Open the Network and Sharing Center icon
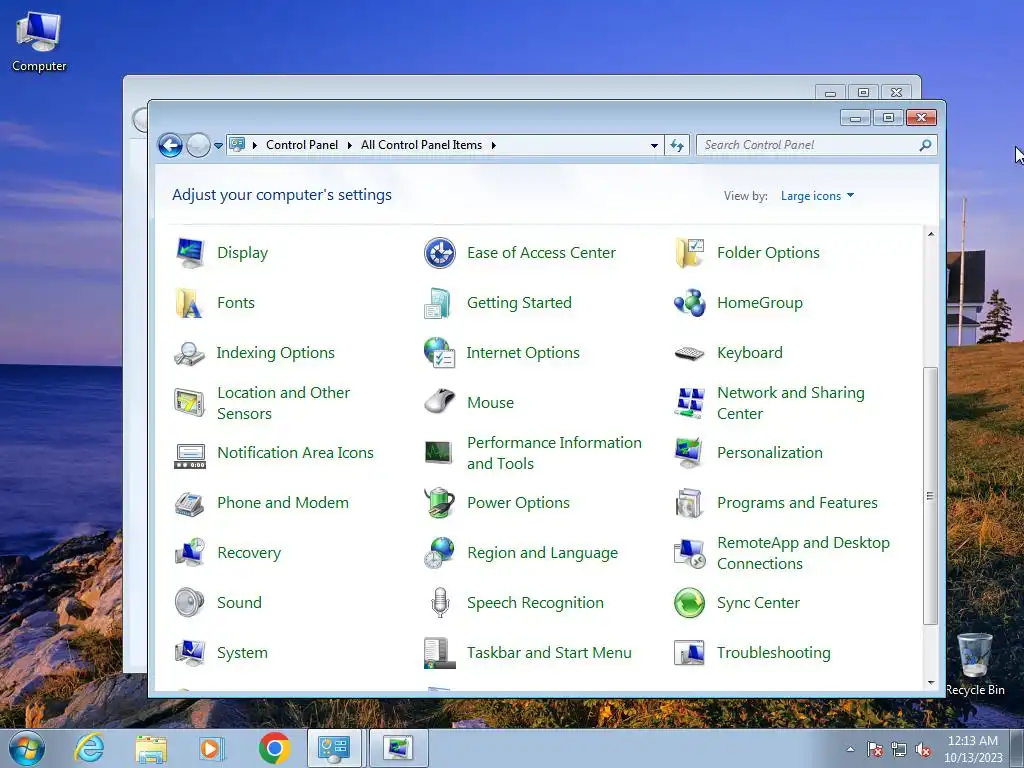 tap(690, 403)
